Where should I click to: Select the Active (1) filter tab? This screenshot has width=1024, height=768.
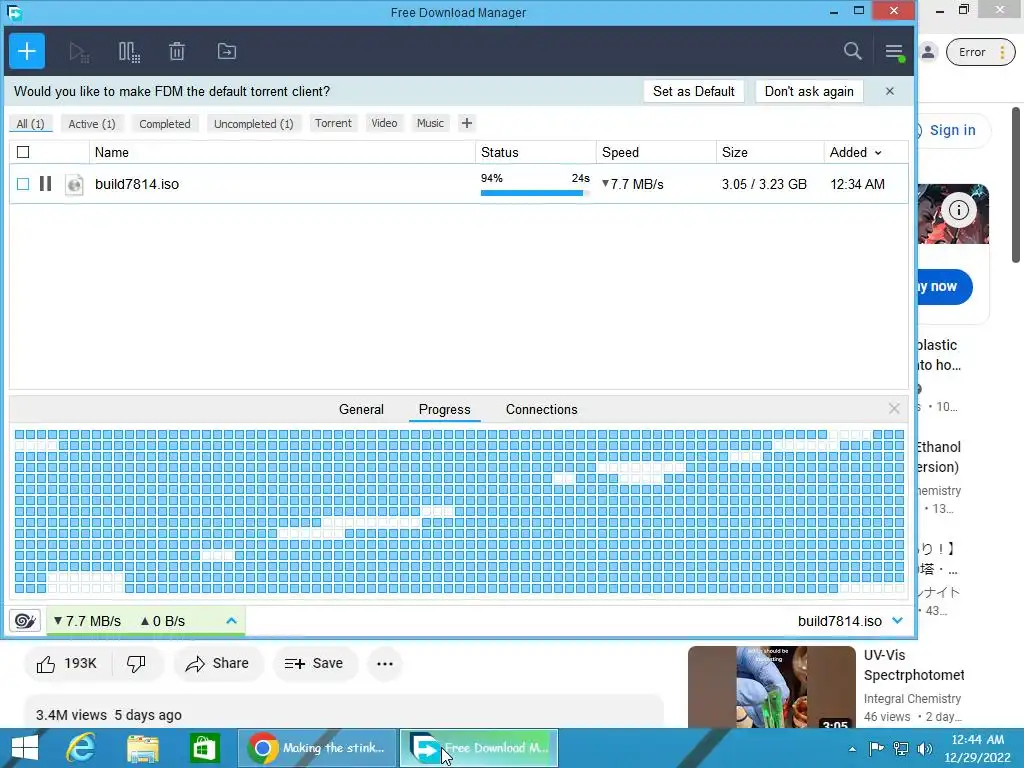pyautogui.click(x=91, y=123)
